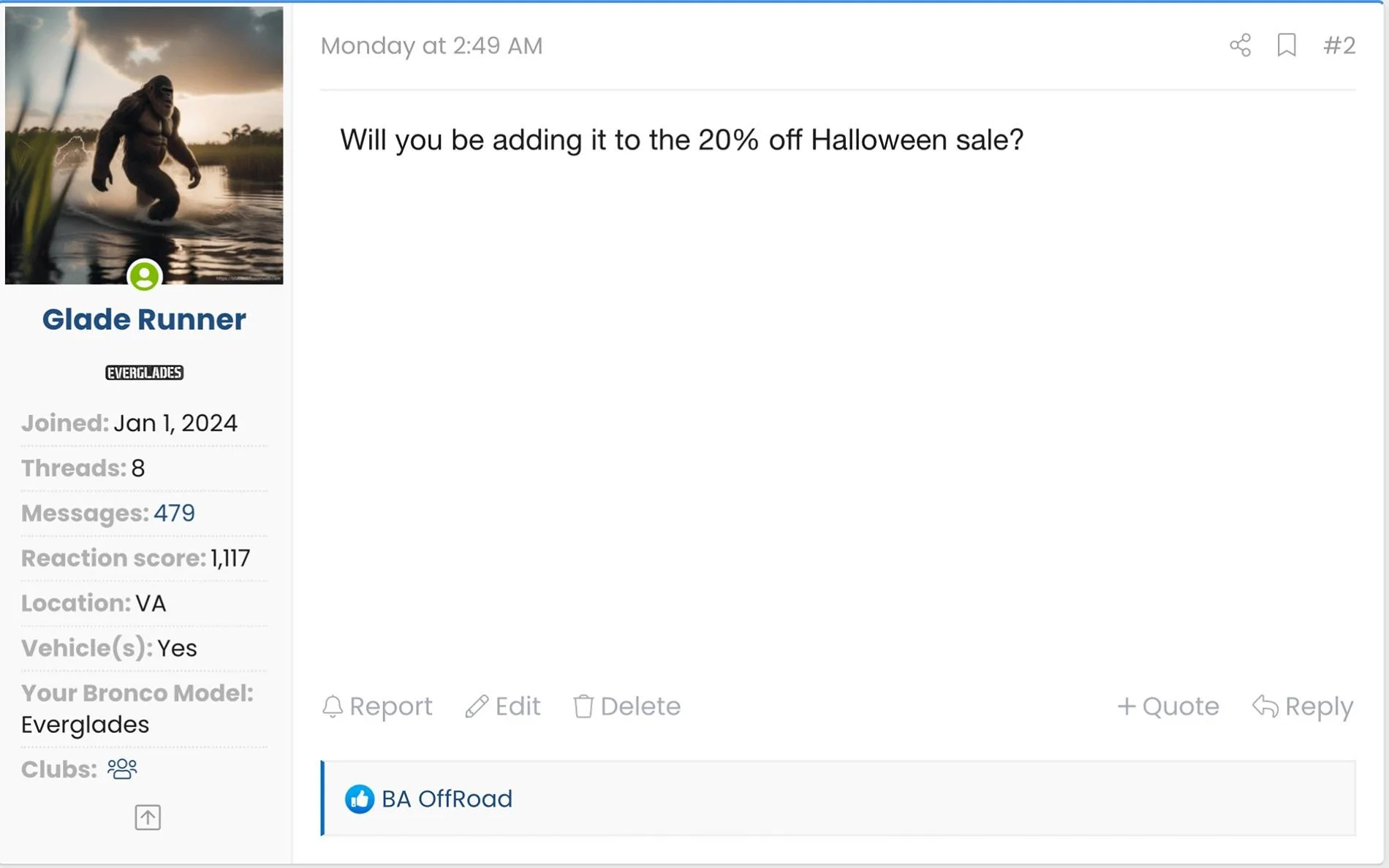1389x868 pixels.
Task: Click the green online status badge
Action: (144, 275)
